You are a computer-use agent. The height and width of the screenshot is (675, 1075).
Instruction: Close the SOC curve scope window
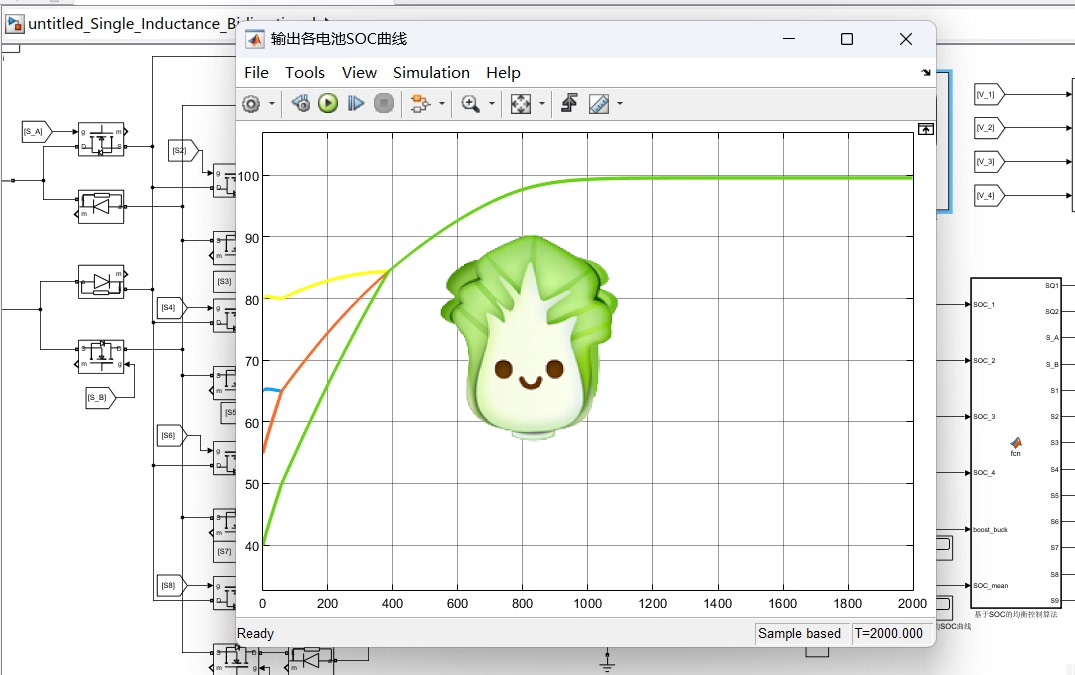tap(906, 39)
